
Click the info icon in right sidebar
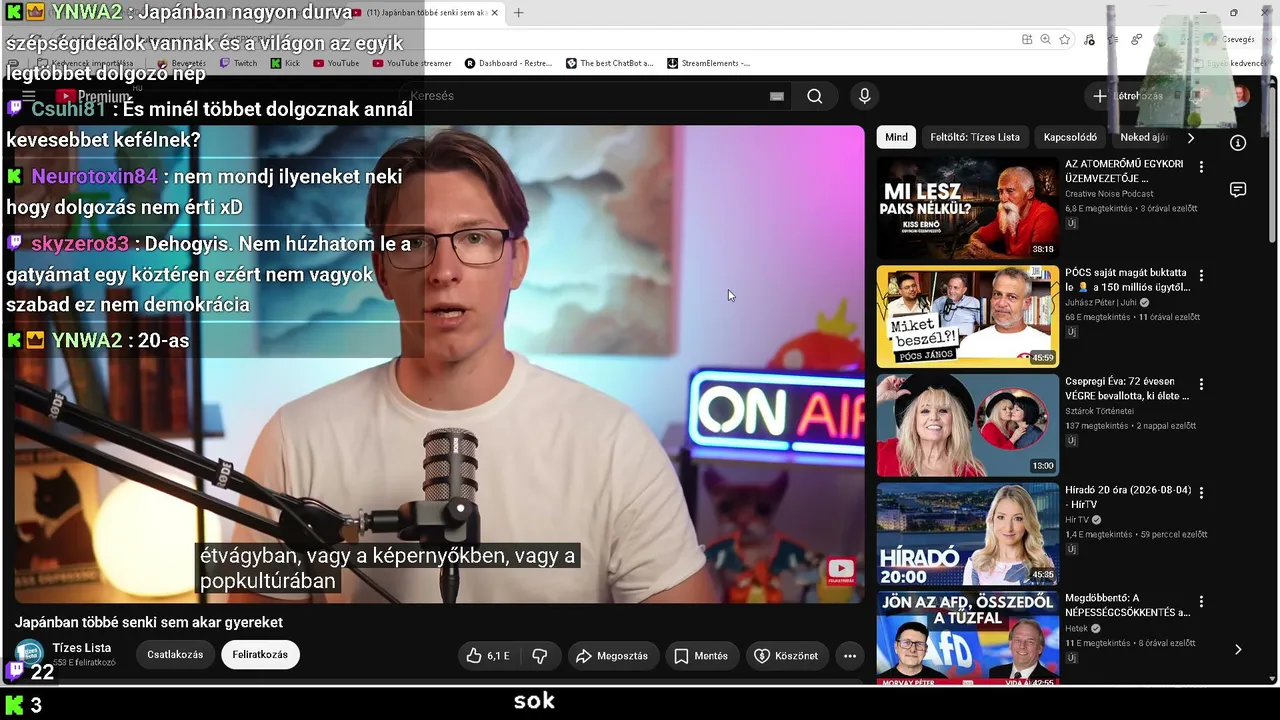(1238, 143)
